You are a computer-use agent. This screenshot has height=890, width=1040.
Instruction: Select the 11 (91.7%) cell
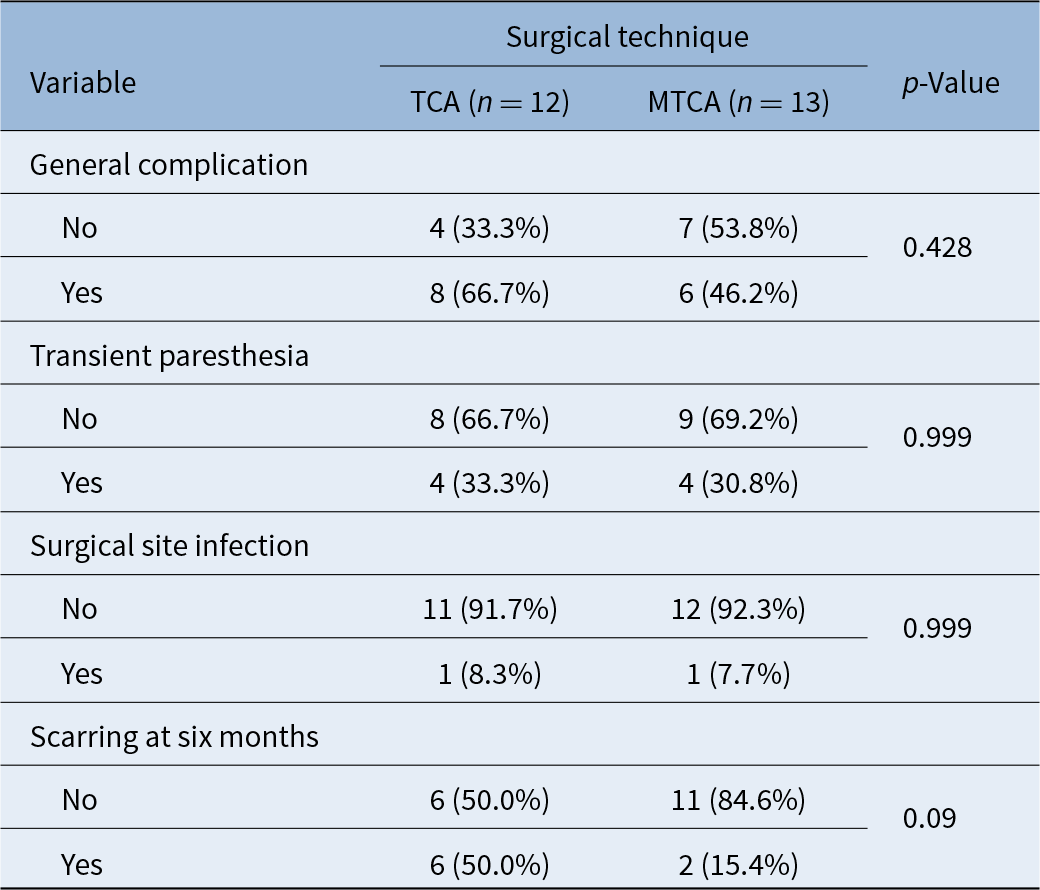490,608
